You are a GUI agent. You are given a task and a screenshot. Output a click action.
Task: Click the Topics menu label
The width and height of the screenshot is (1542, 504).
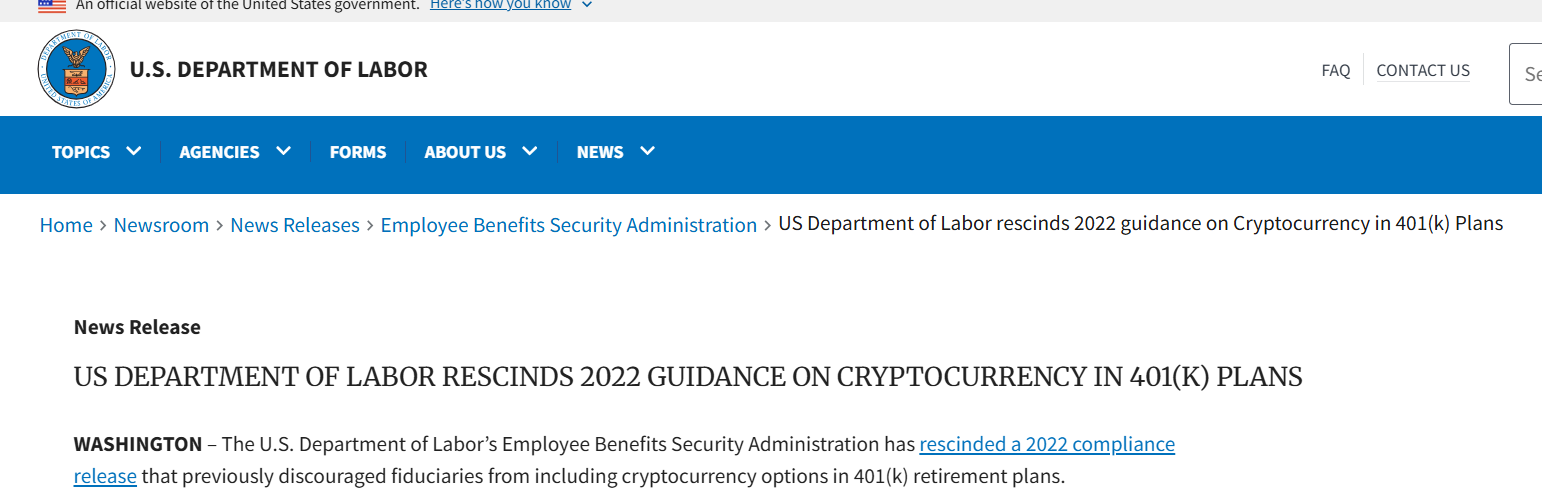[81, 152]
